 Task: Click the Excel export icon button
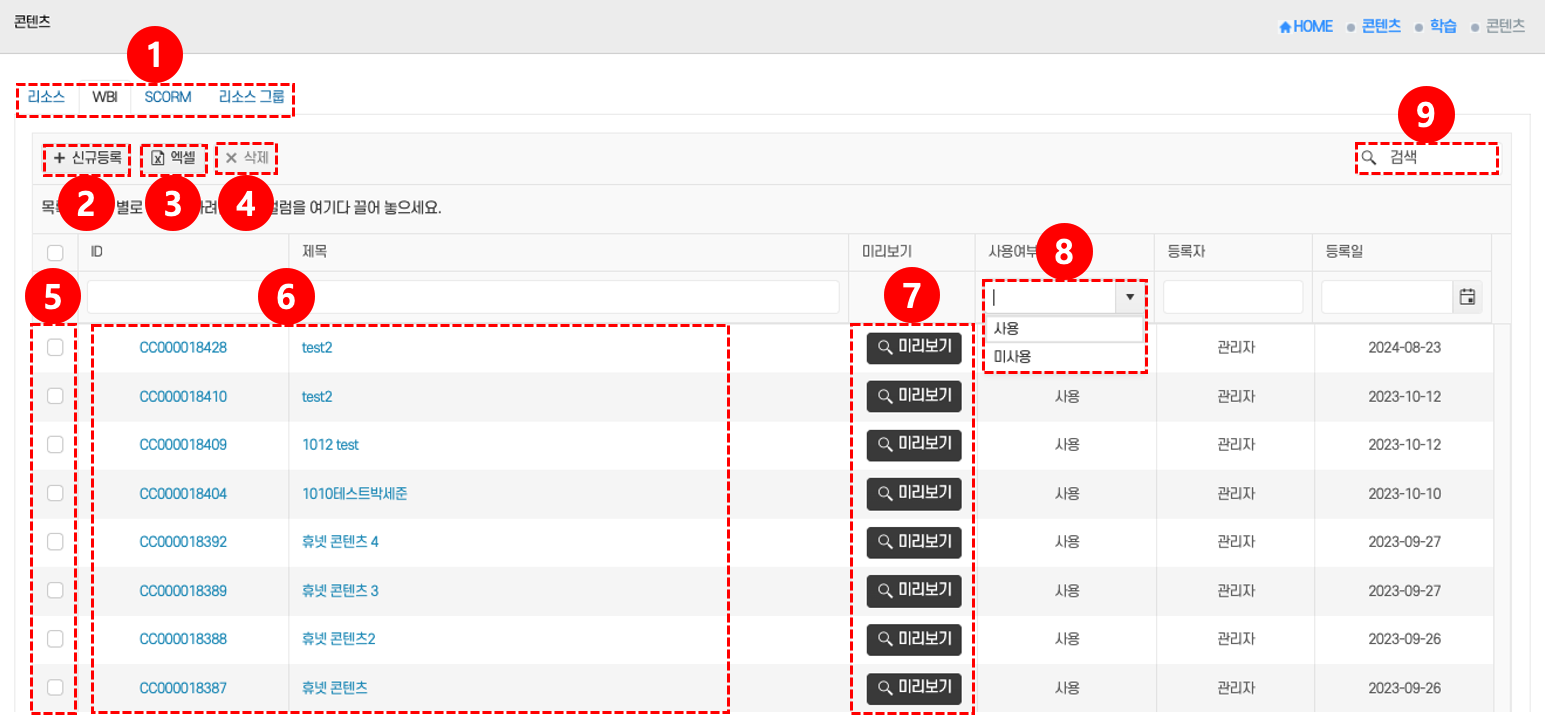pyautogui.click(x=157, y=158)
